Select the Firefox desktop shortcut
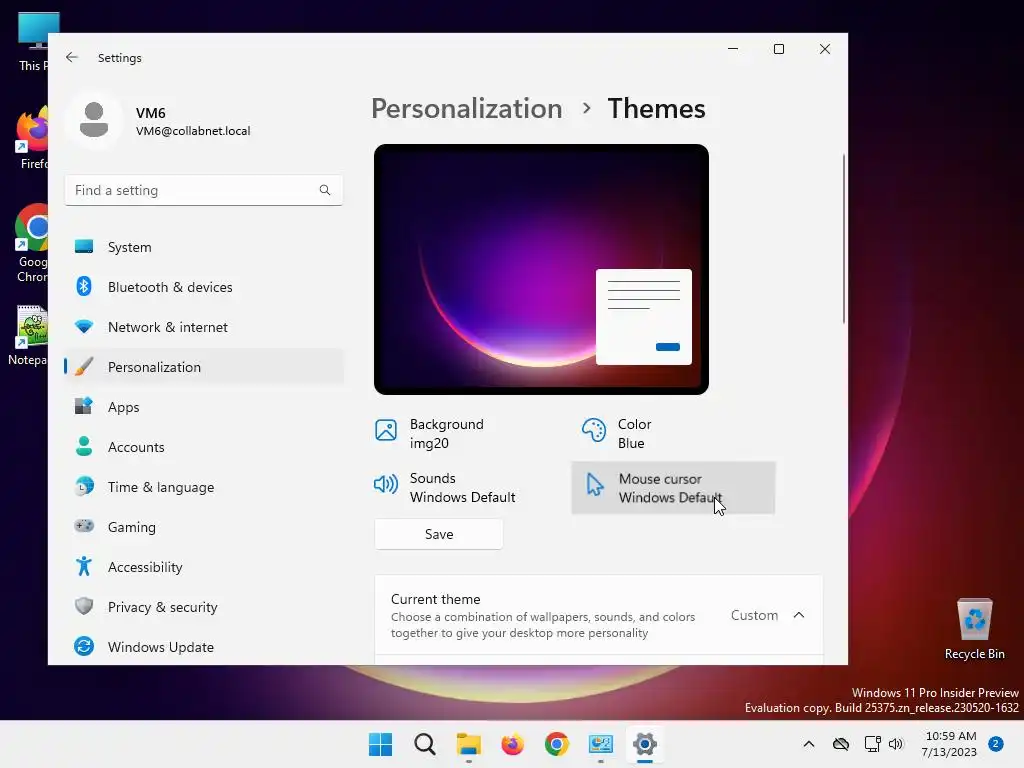The image size is (1024, 768). pos(29,138)
